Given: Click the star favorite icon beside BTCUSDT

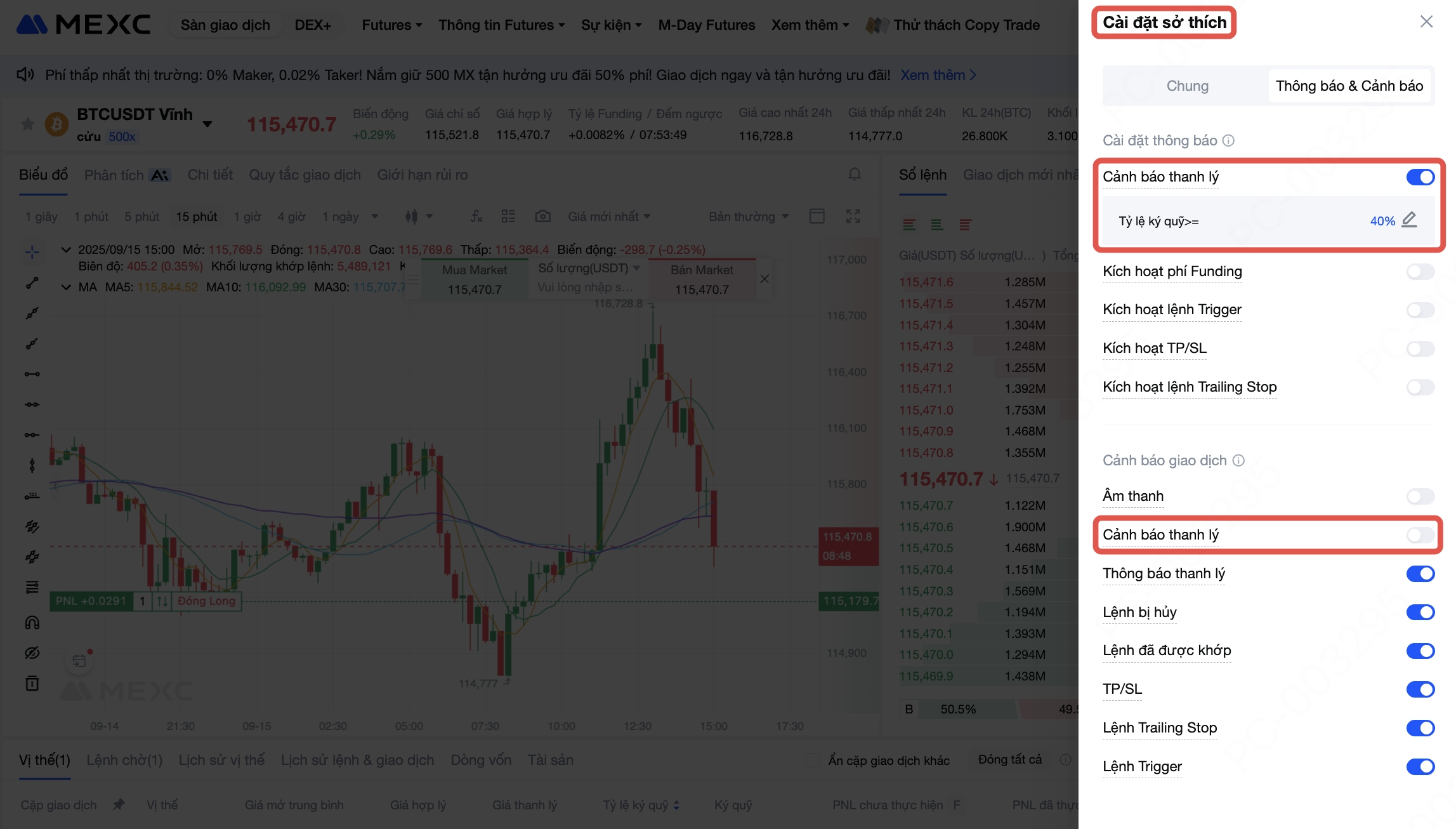Looking at the screenshot, I should 27,124.
